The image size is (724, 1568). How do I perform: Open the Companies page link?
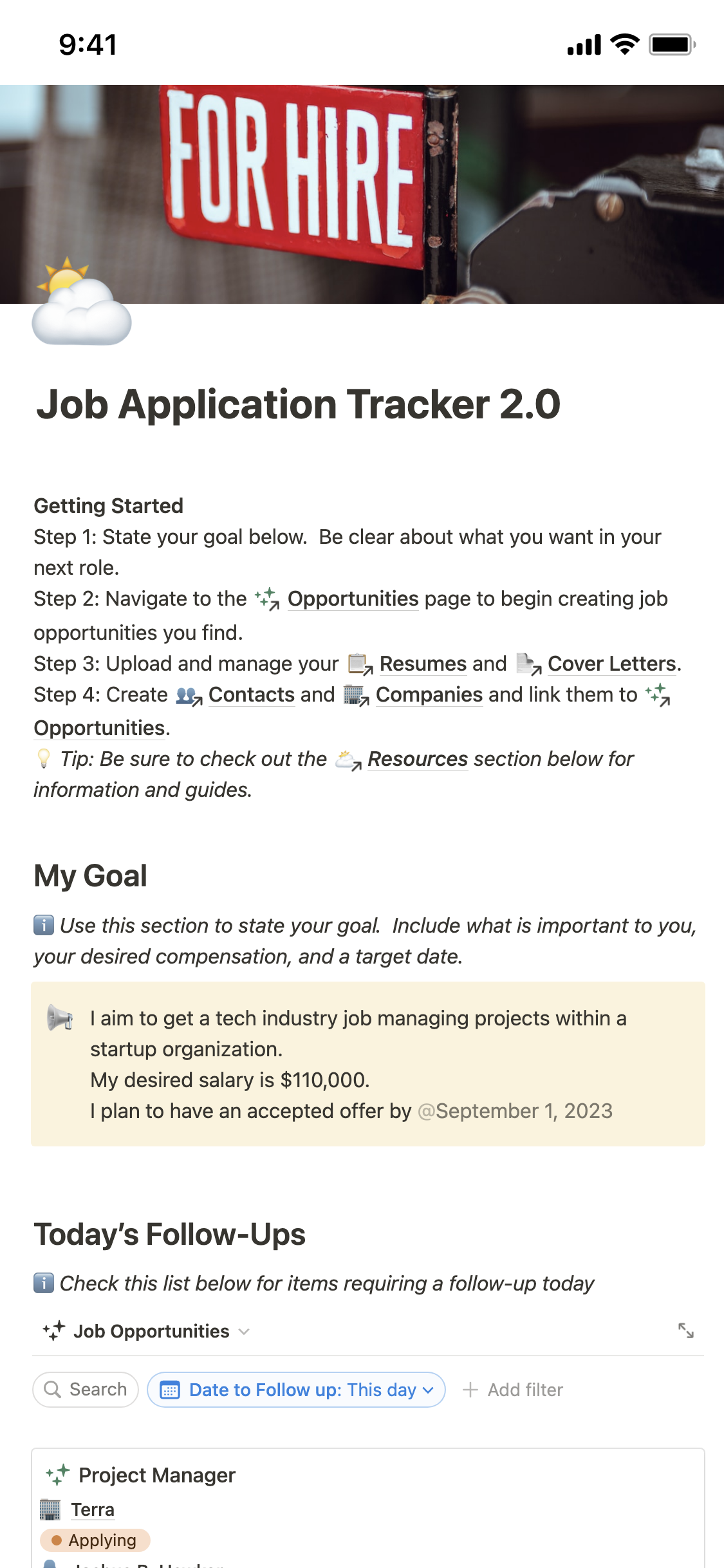coord(429,695)
